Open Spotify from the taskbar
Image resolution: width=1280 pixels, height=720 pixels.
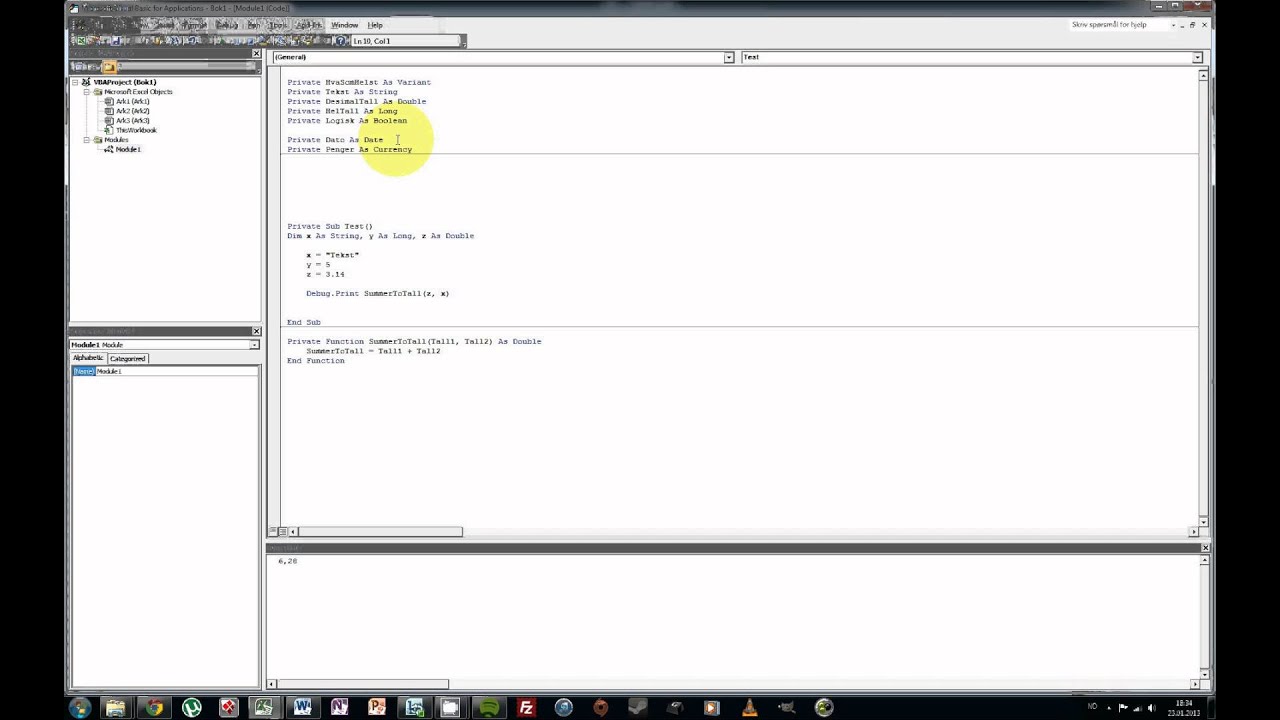tap(488, 707)
